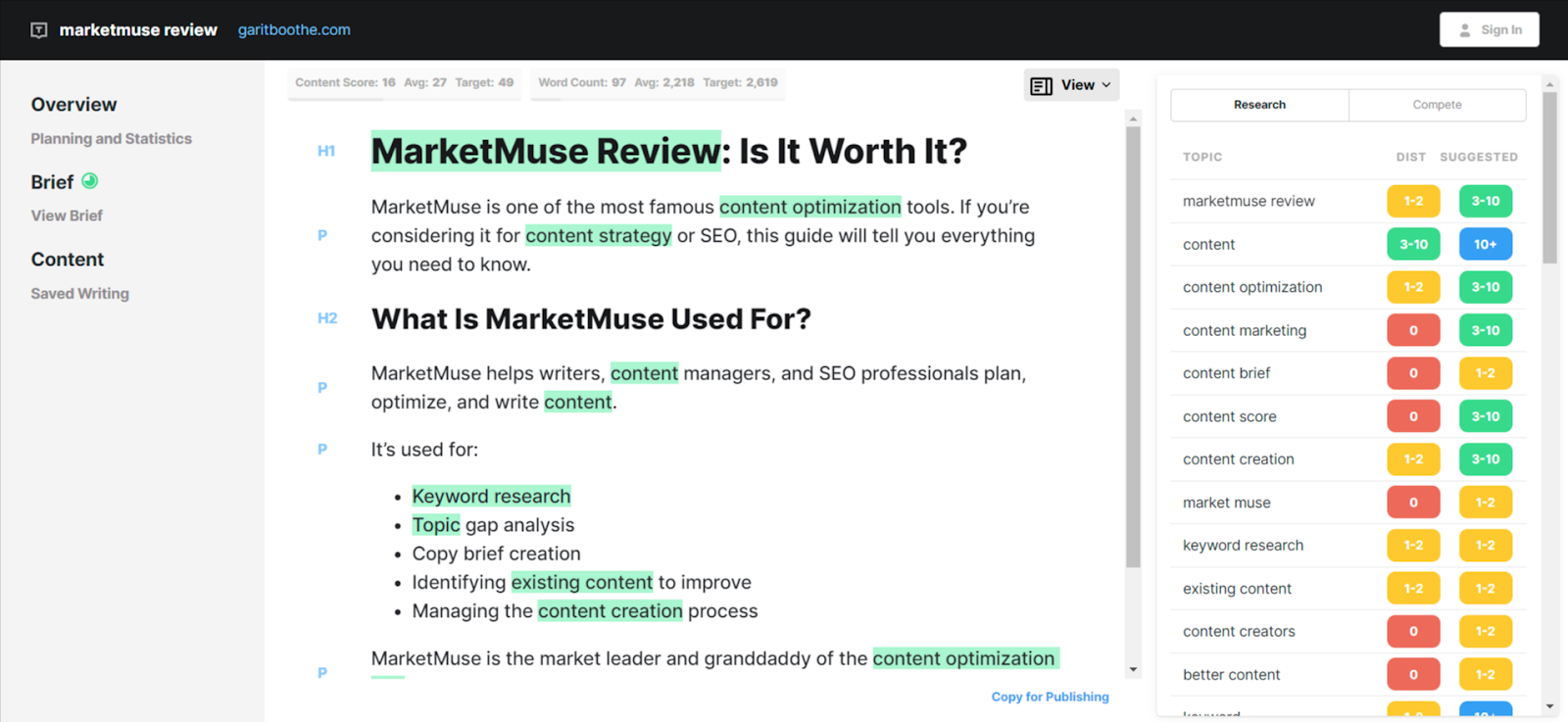Click the yellow 1-2 suggested badge for content brief
Viewport: 1568px width, 722px height.
tap(1486, 373)
